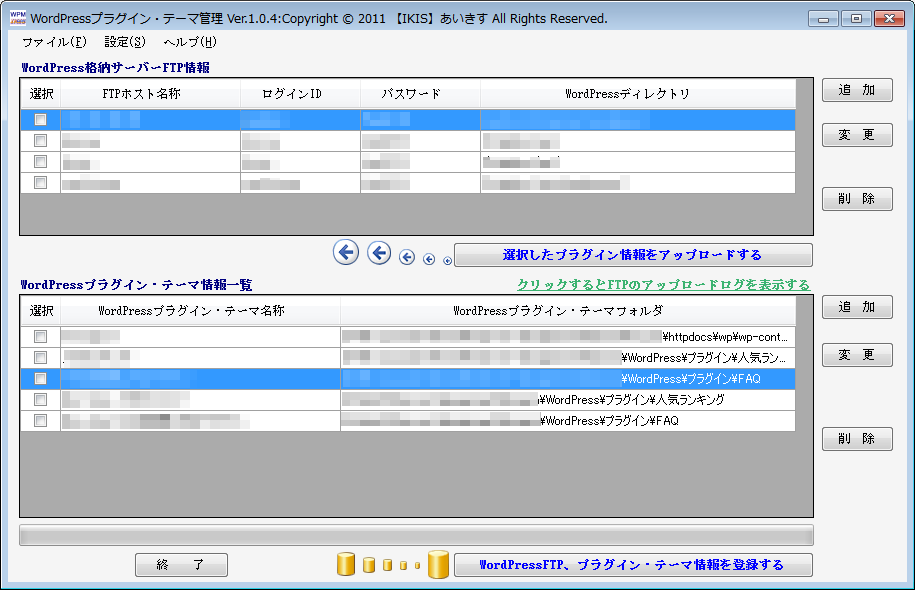Tick the checkbox in the third FTP server row
The width and height of the screenshot is (915, 590).
coord(40,162)
